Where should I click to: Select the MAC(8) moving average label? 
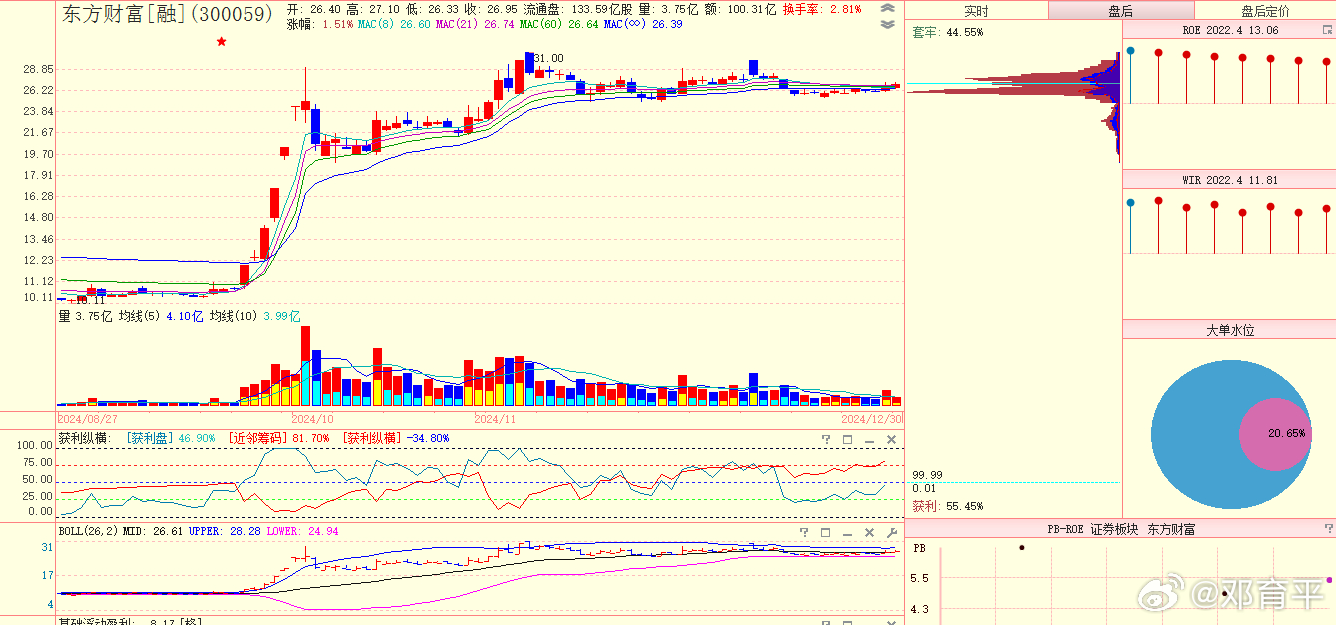394,24
